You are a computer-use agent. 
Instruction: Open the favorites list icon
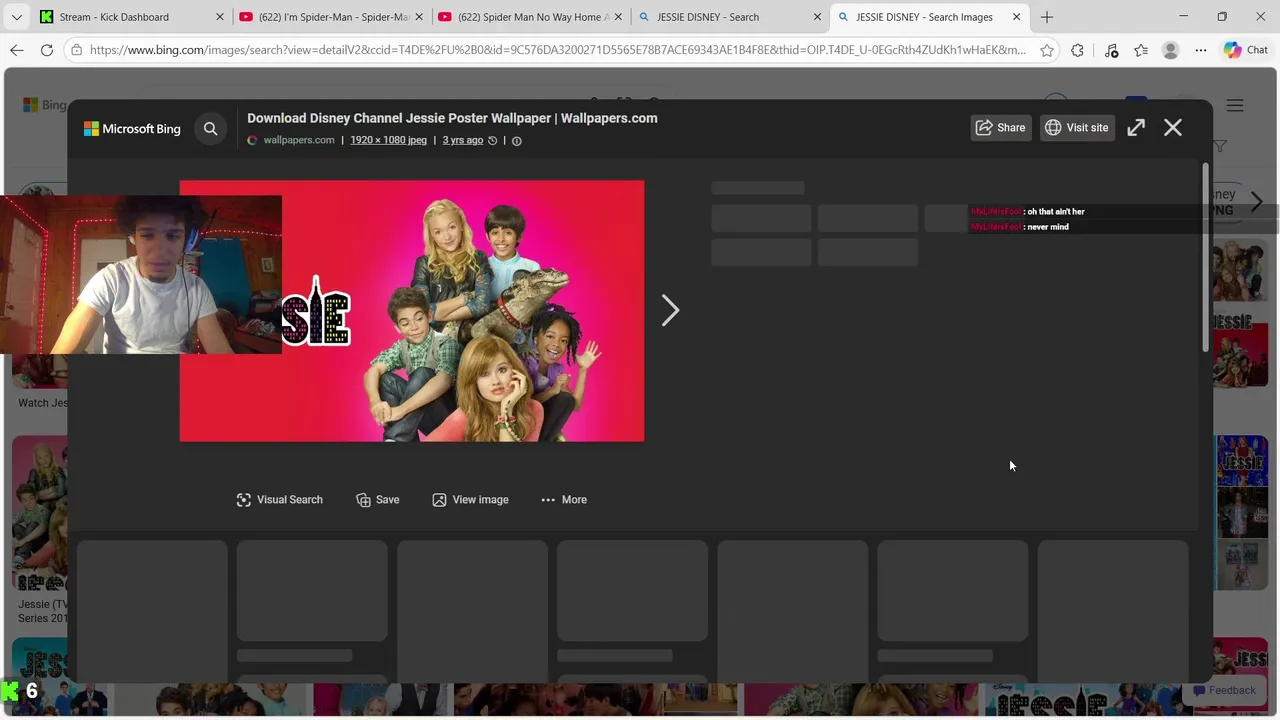[x=1141, y=50]
